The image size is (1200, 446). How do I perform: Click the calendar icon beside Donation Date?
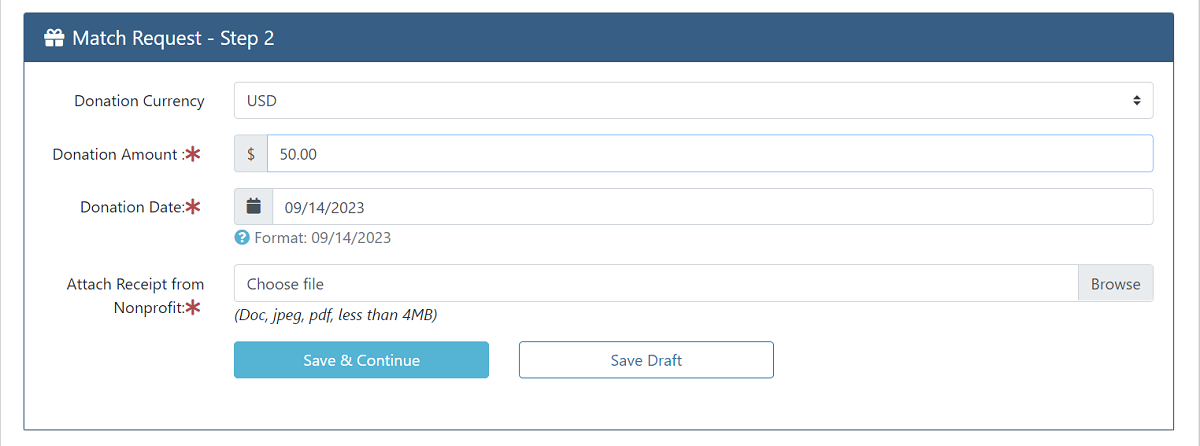pyautogui.click(x=254, y=207)
